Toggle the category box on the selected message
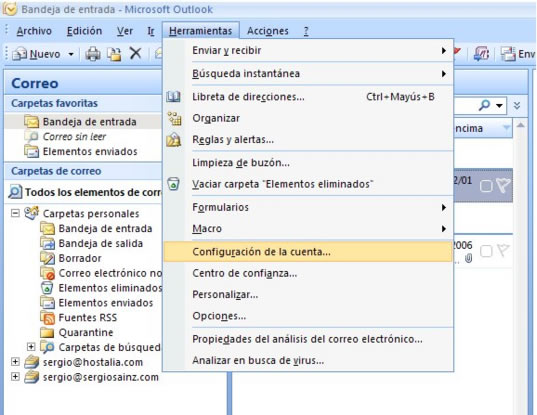This screenshot has width=537, height=415. pyautogui.click(x=486, y=186)
